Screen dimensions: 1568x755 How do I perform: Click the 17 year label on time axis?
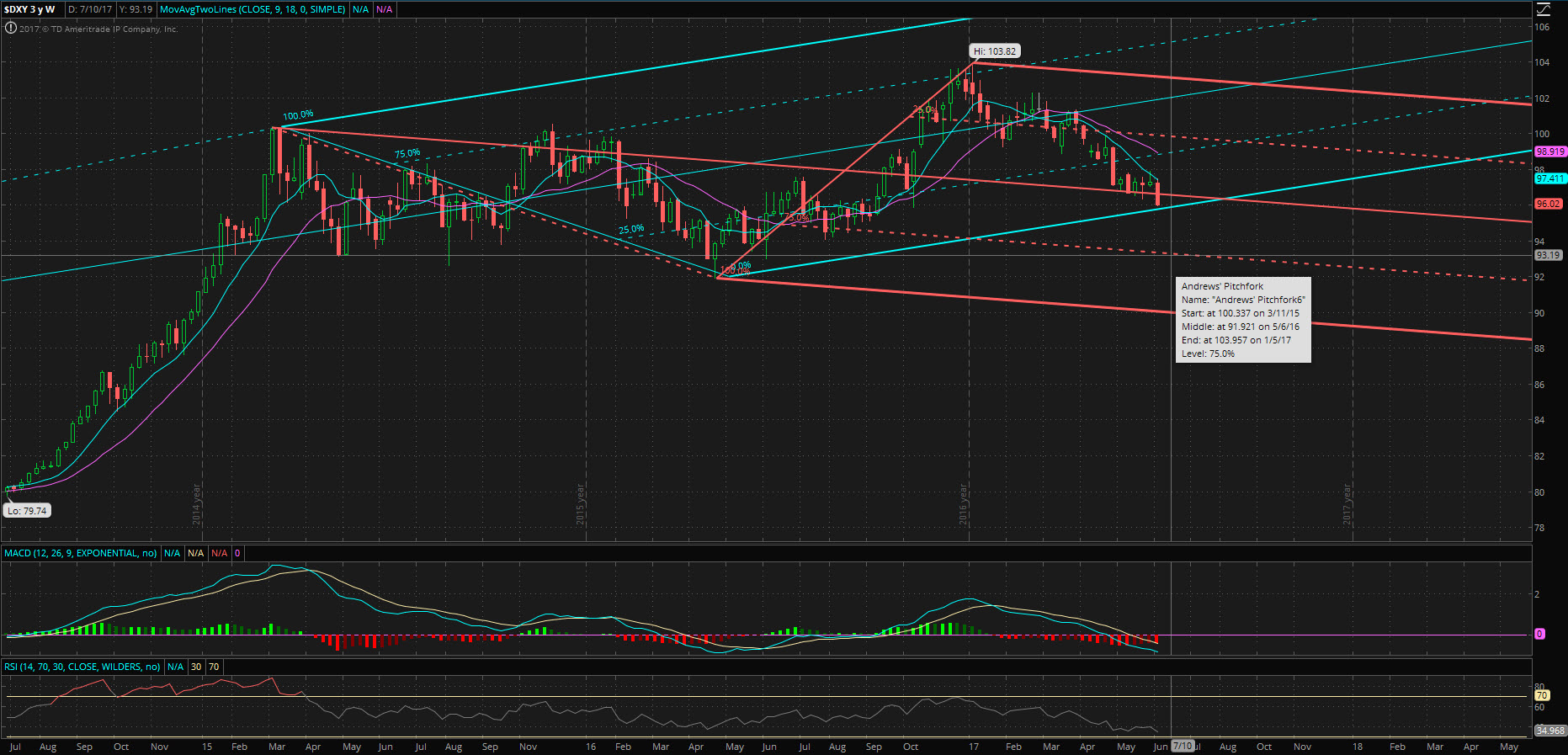974,747
